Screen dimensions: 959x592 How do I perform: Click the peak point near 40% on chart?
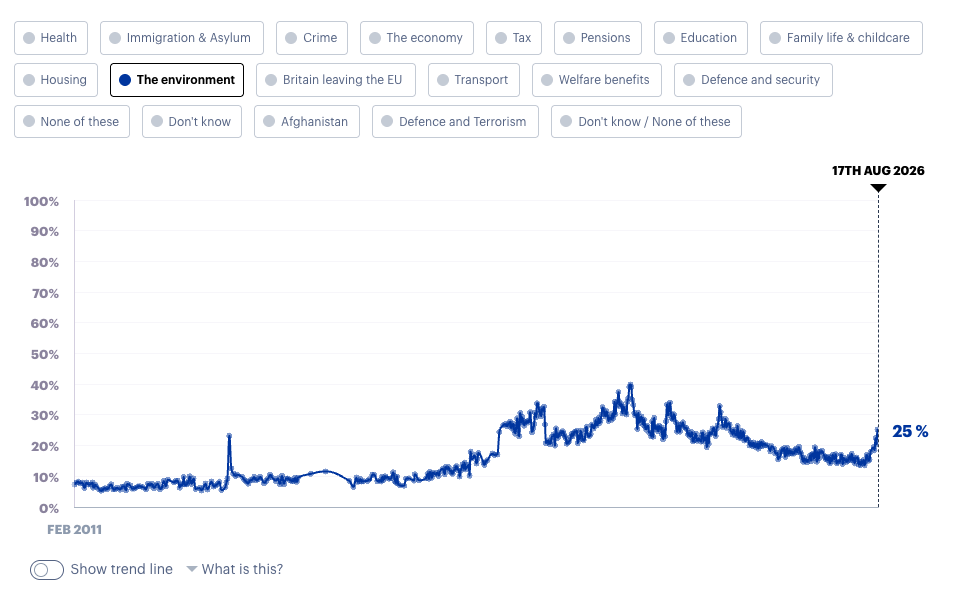click(630, 386)
